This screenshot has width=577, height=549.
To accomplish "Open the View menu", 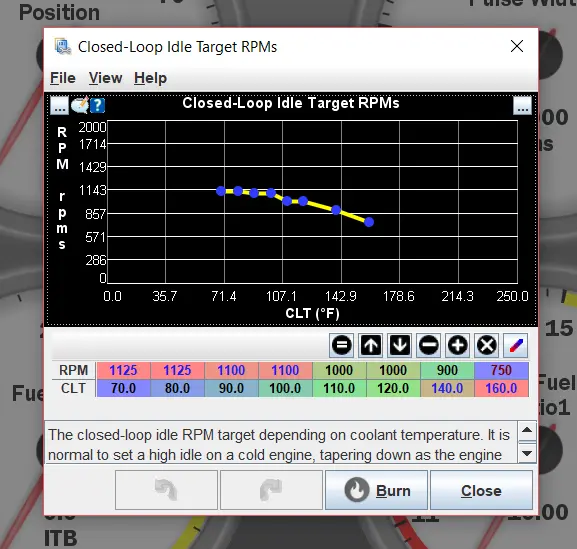I will pyautogui.click(x=105, y=78).
